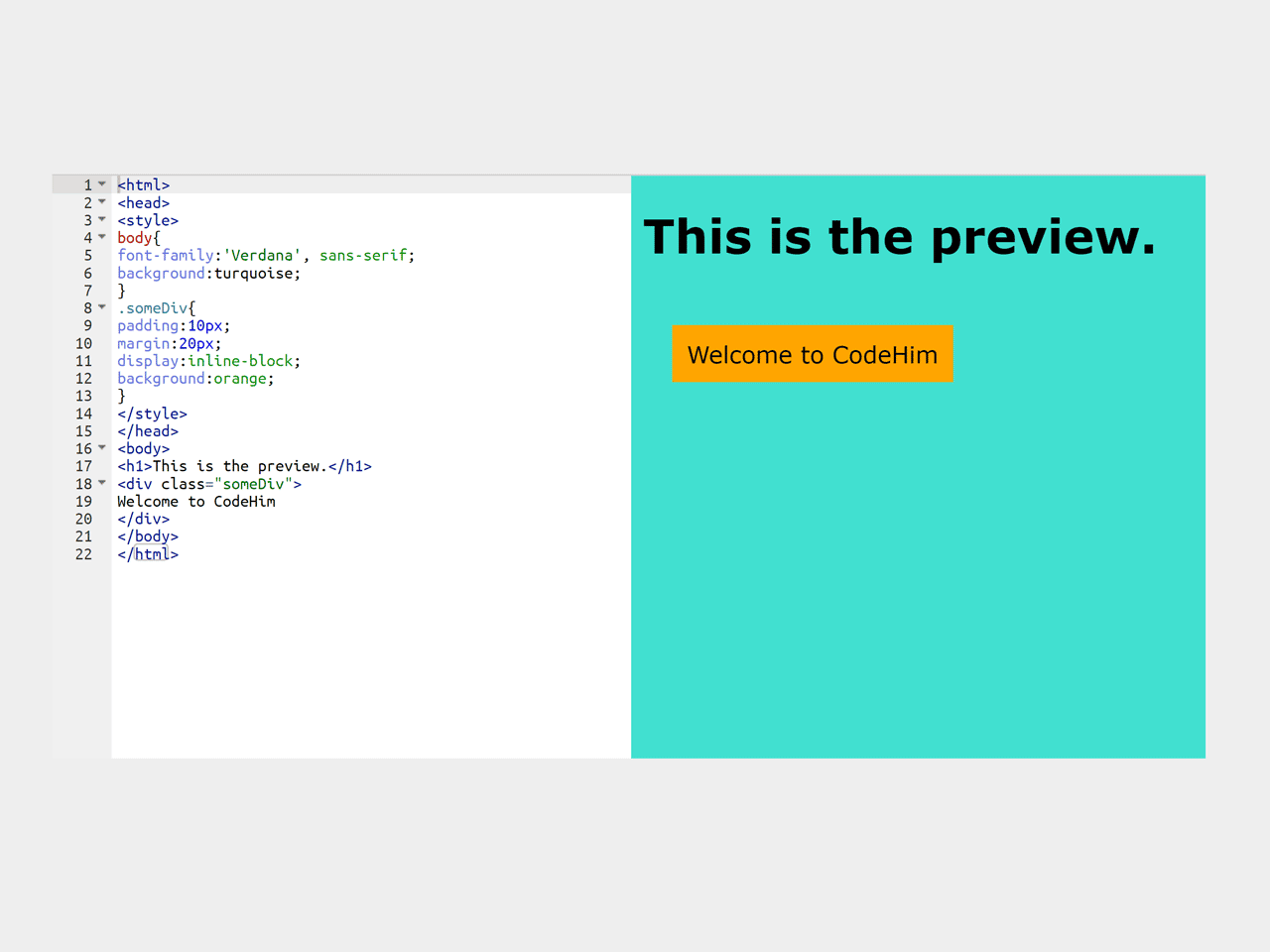Image resolution: width=1270 pixels, height=952 pixels.
Task: Collapse the body CSS rule fold arrow
Action: coord(102,237)
